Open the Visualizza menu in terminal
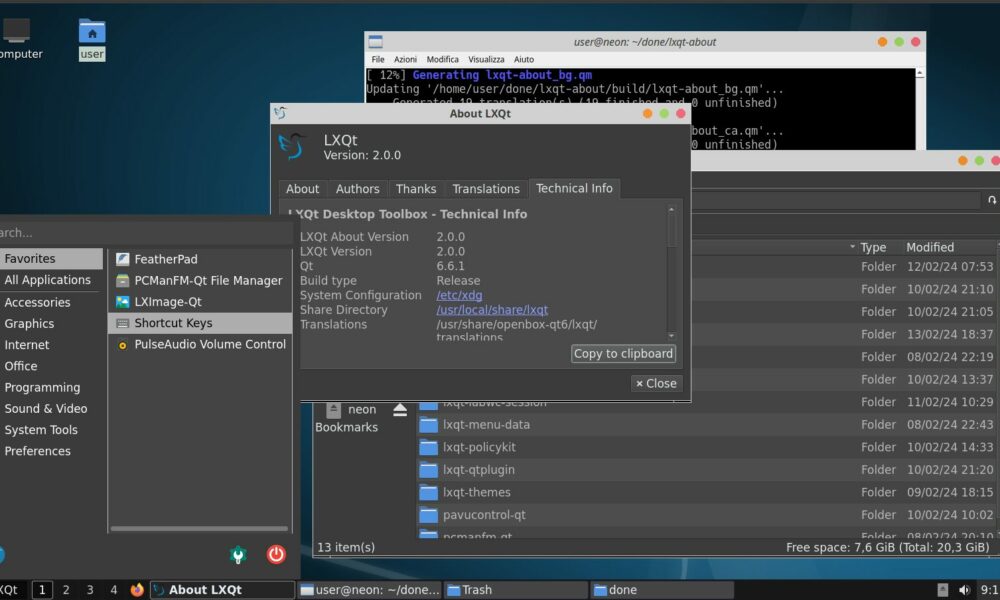The image size is (1000, 600). pyautogui.click(x=486, y=59)
